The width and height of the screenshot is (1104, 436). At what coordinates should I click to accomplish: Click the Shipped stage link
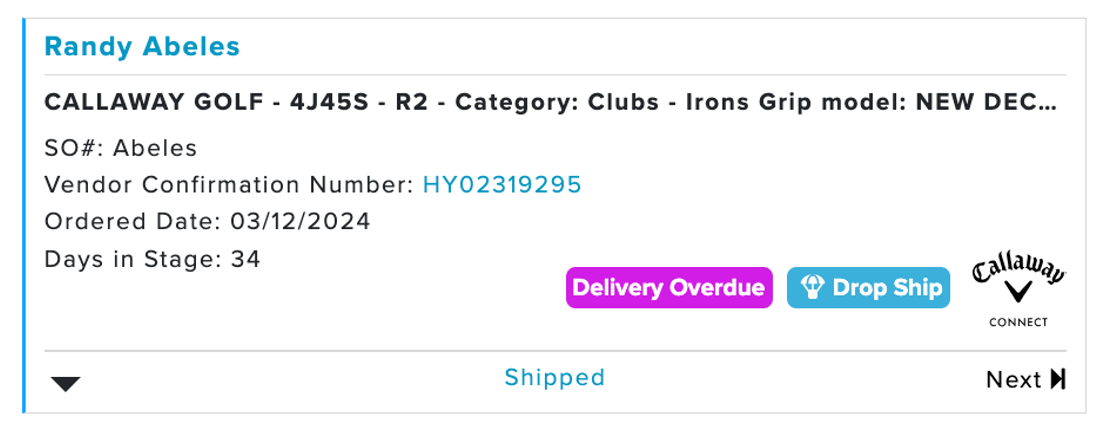[555, 378]
